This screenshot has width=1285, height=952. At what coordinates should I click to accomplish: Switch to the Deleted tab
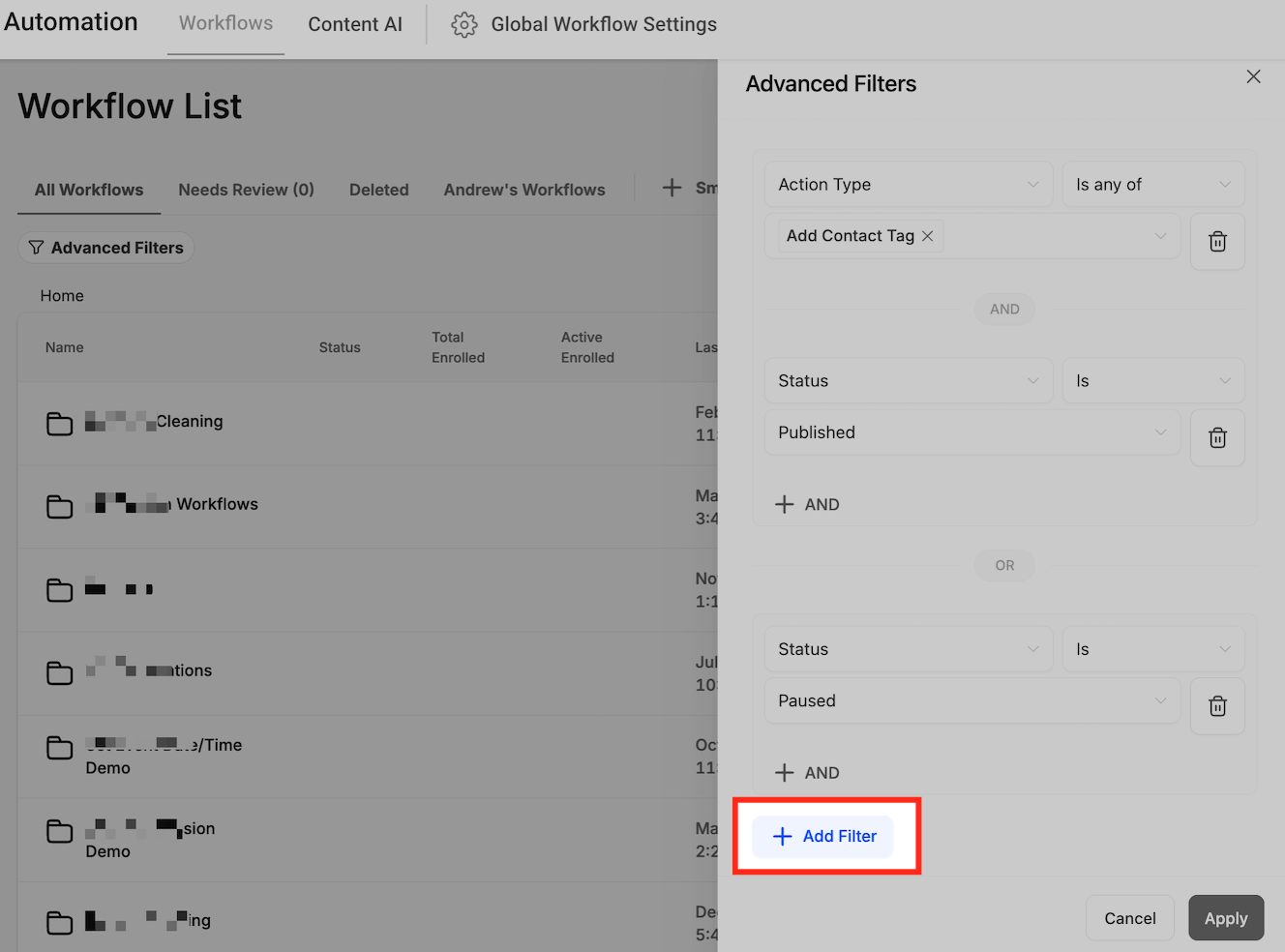(x=379, y=190)
